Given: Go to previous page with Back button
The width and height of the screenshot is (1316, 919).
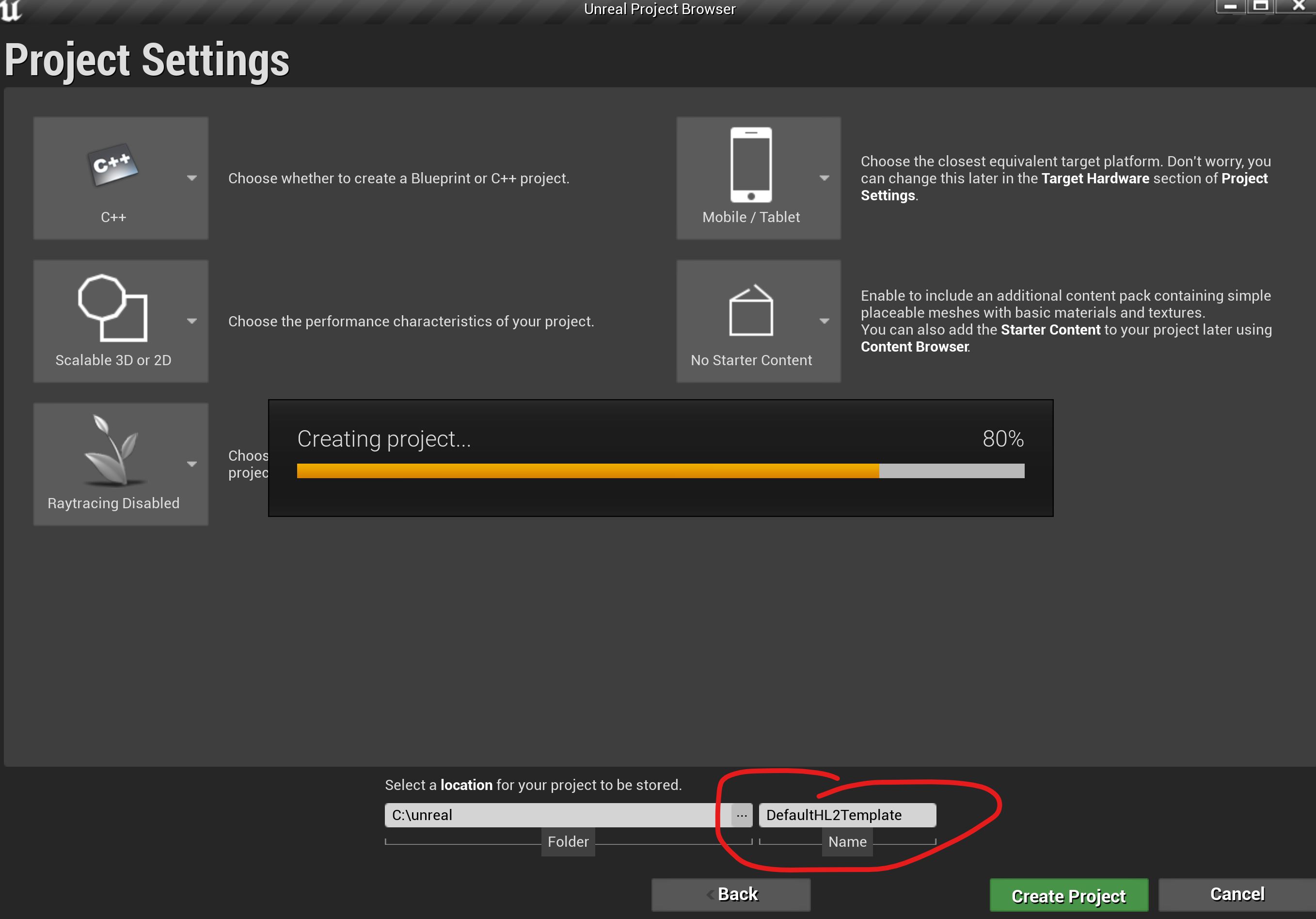Looking at the screenshot, I should pos(731,894).
